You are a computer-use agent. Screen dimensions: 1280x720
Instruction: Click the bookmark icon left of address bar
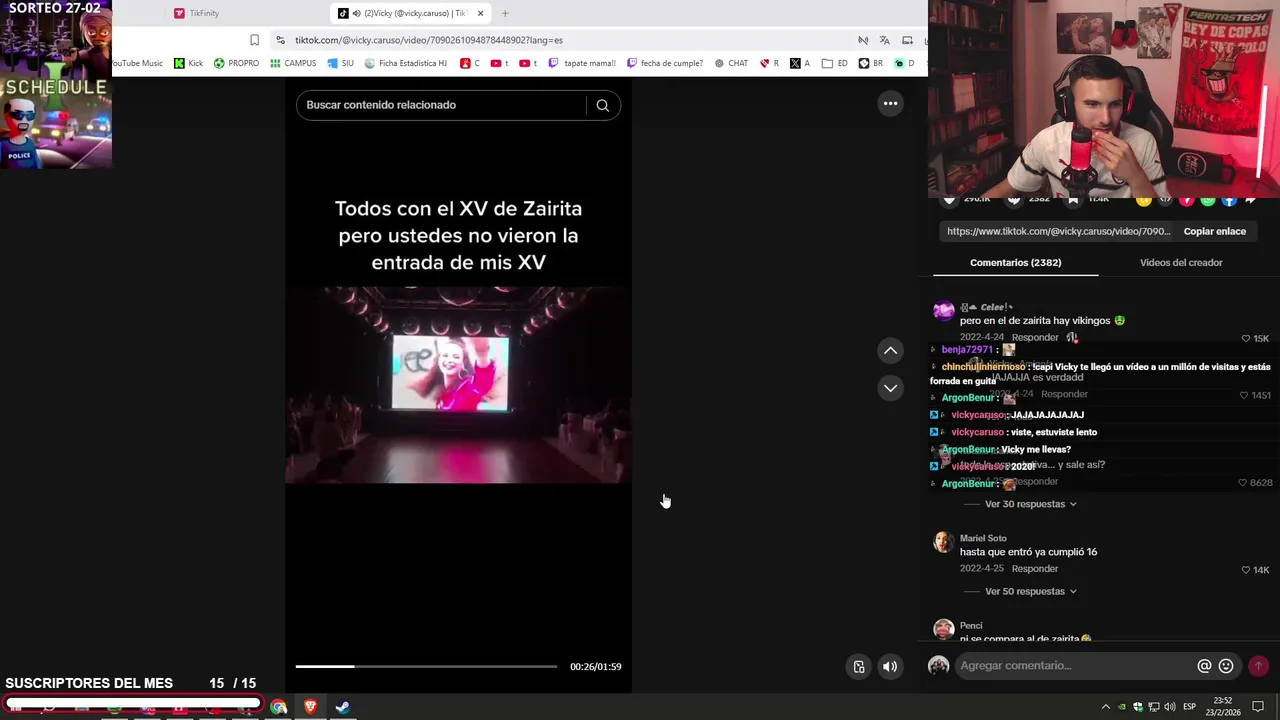coord(254,40)
